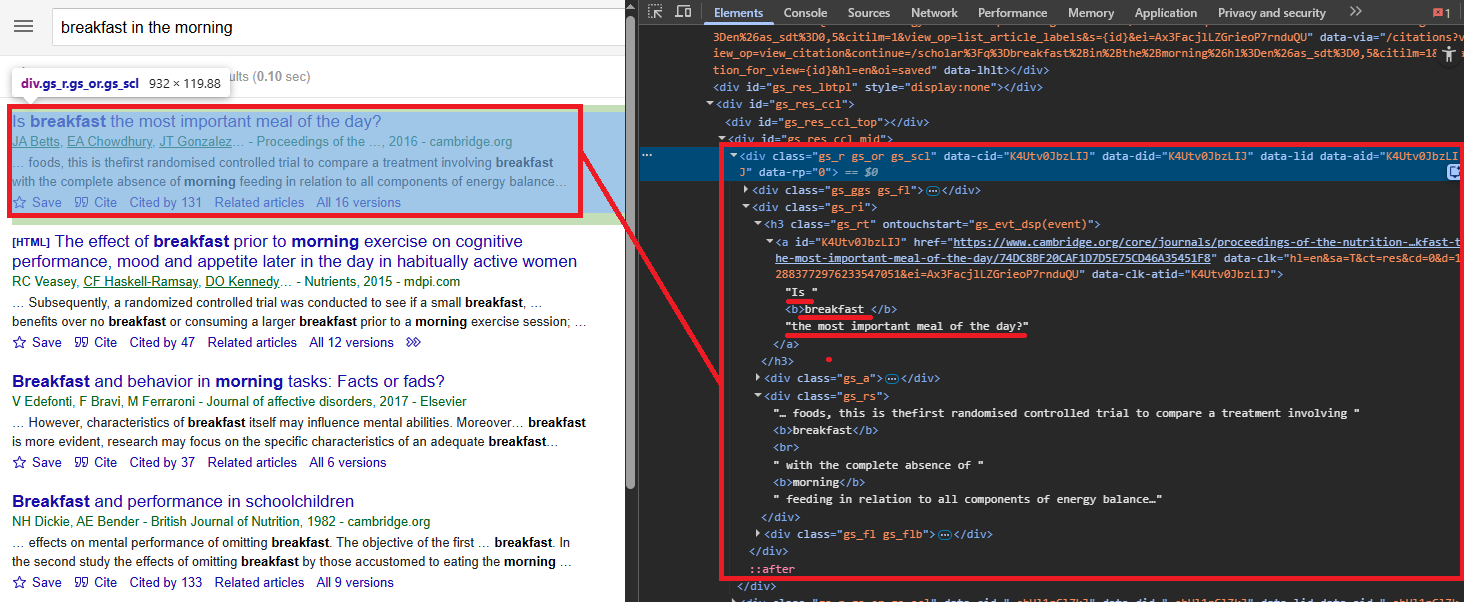
Task: Open the Issues panel via the red badge
Action: [x=1440, y=12]
